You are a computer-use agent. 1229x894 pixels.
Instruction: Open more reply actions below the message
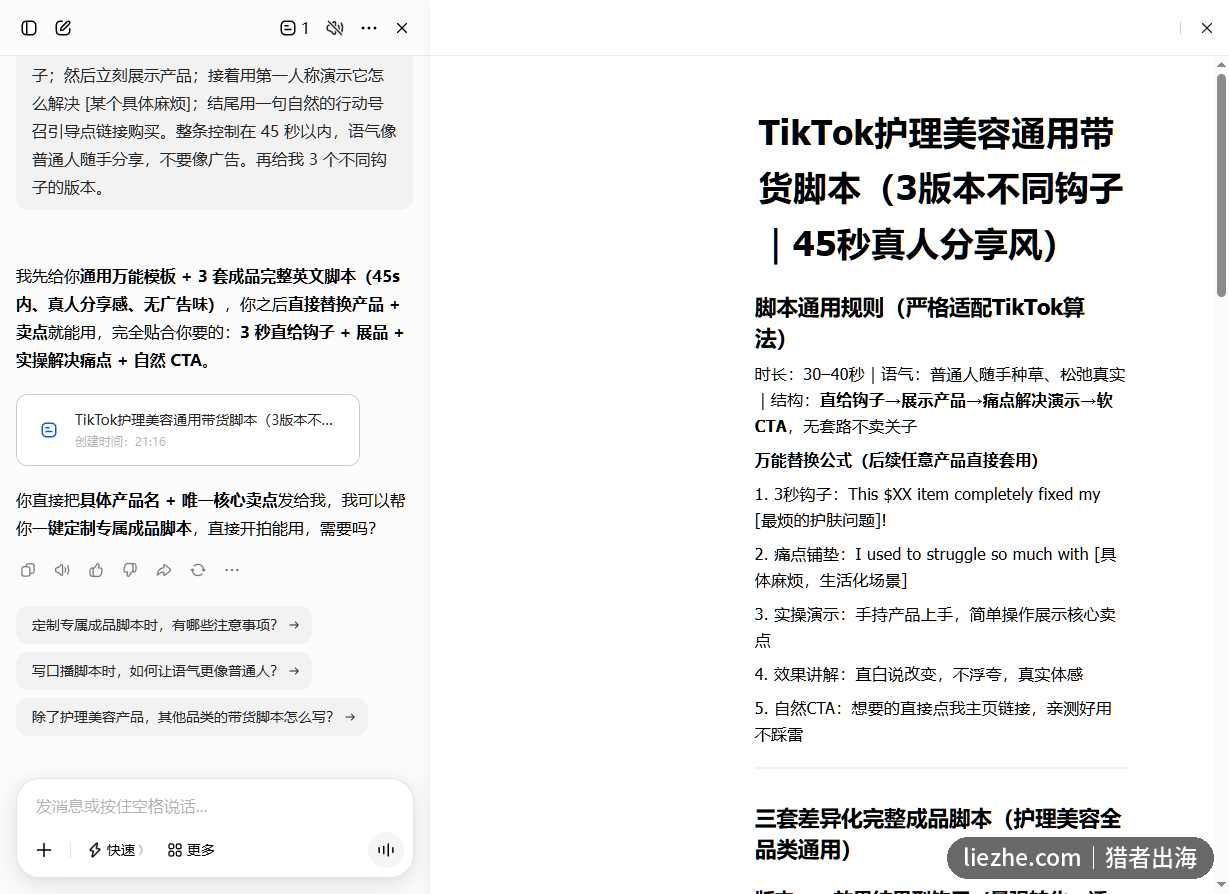pyautogui.click(x=232, y=570)
